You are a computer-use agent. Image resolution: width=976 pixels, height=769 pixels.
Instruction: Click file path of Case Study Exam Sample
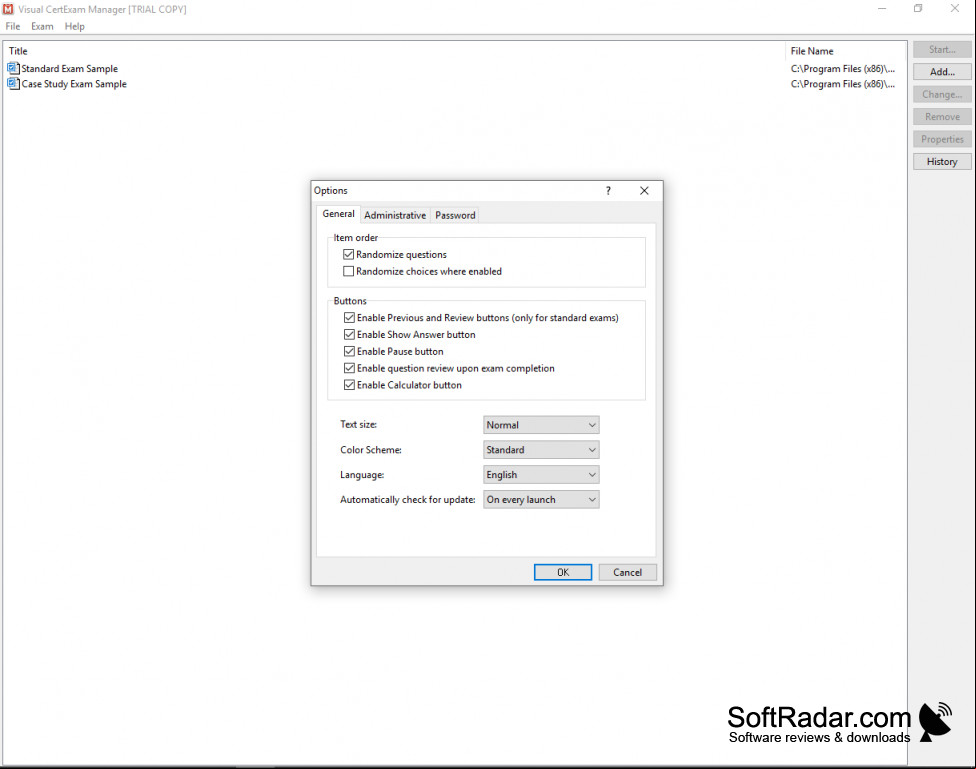tap(843, 83)
